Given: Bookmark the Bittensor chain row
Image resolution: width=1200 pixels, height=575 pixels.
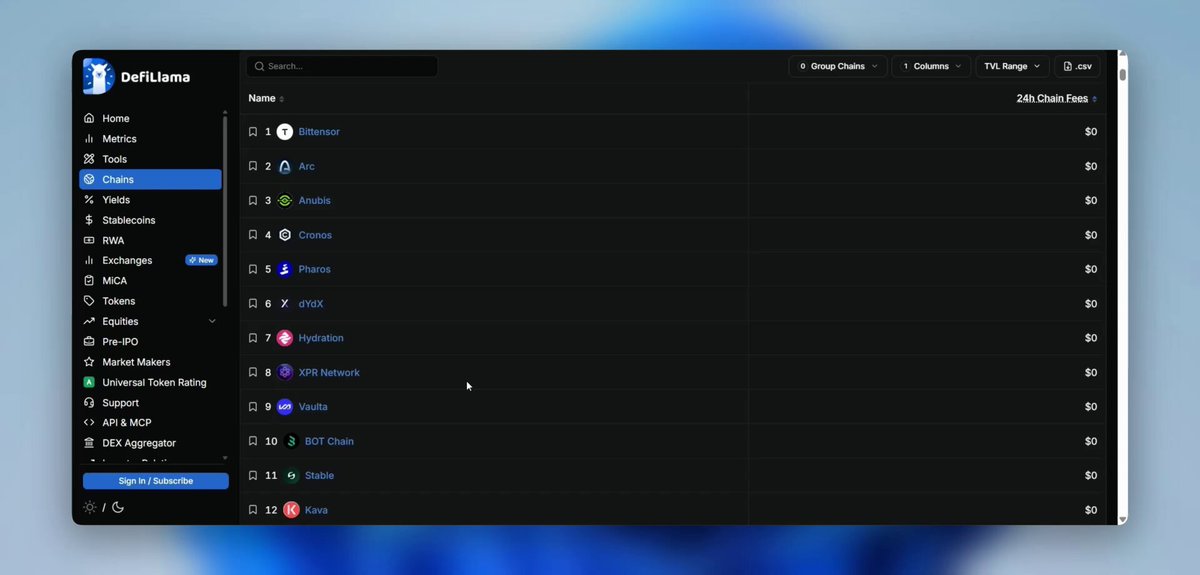Looking at the screenshot, I should click(253, 132).
